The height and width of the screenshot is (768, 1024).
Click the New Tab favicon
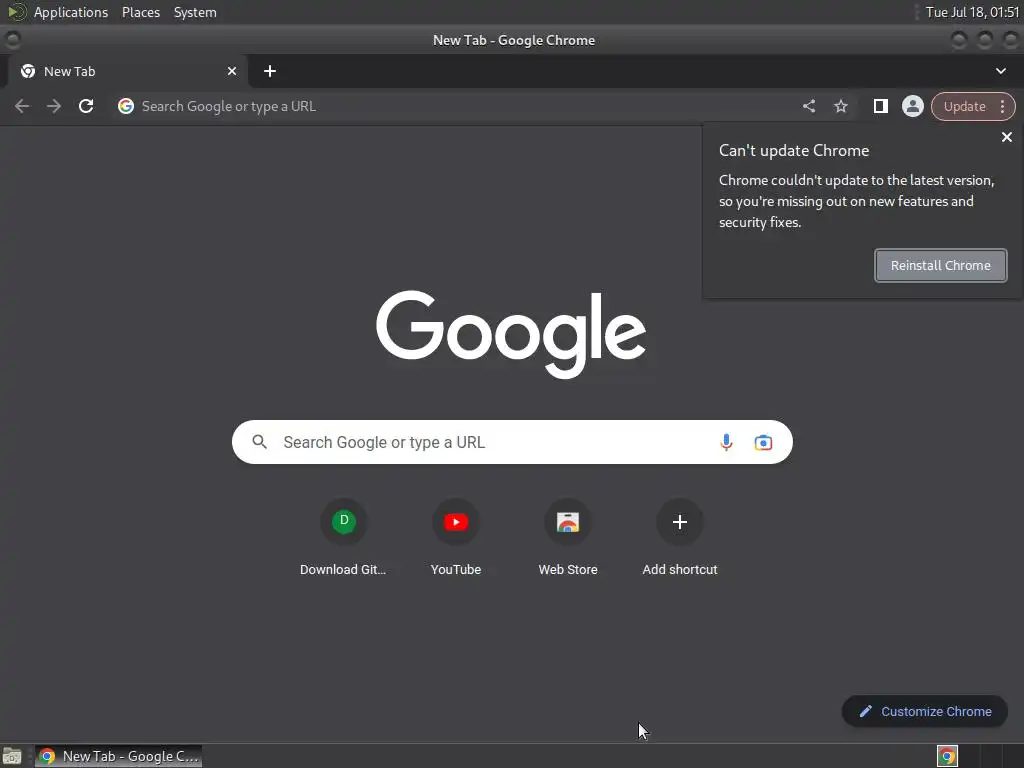pyautogui.click(x=28, y=71)
